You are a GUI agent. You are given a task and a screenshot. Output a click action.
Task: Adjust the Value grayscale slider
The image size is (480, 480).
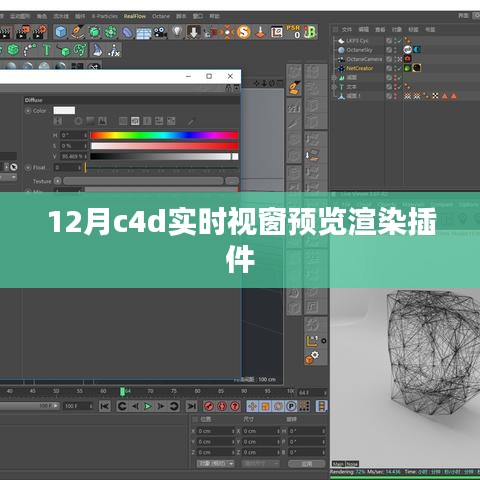164,156
